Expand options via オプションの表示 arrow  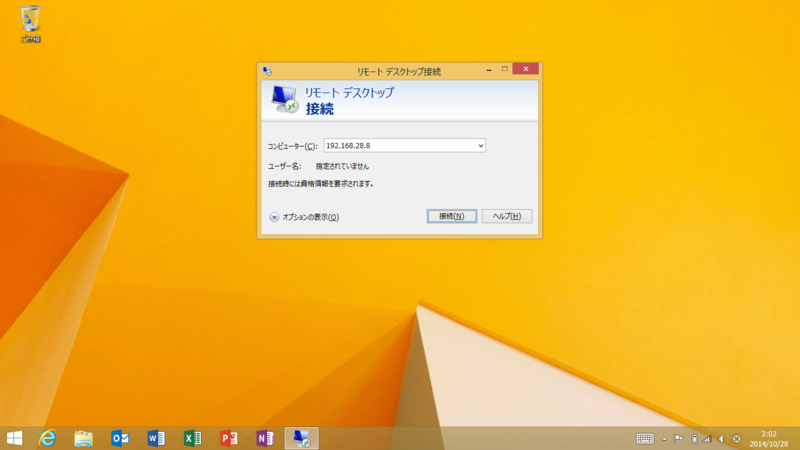pos(274,217)
